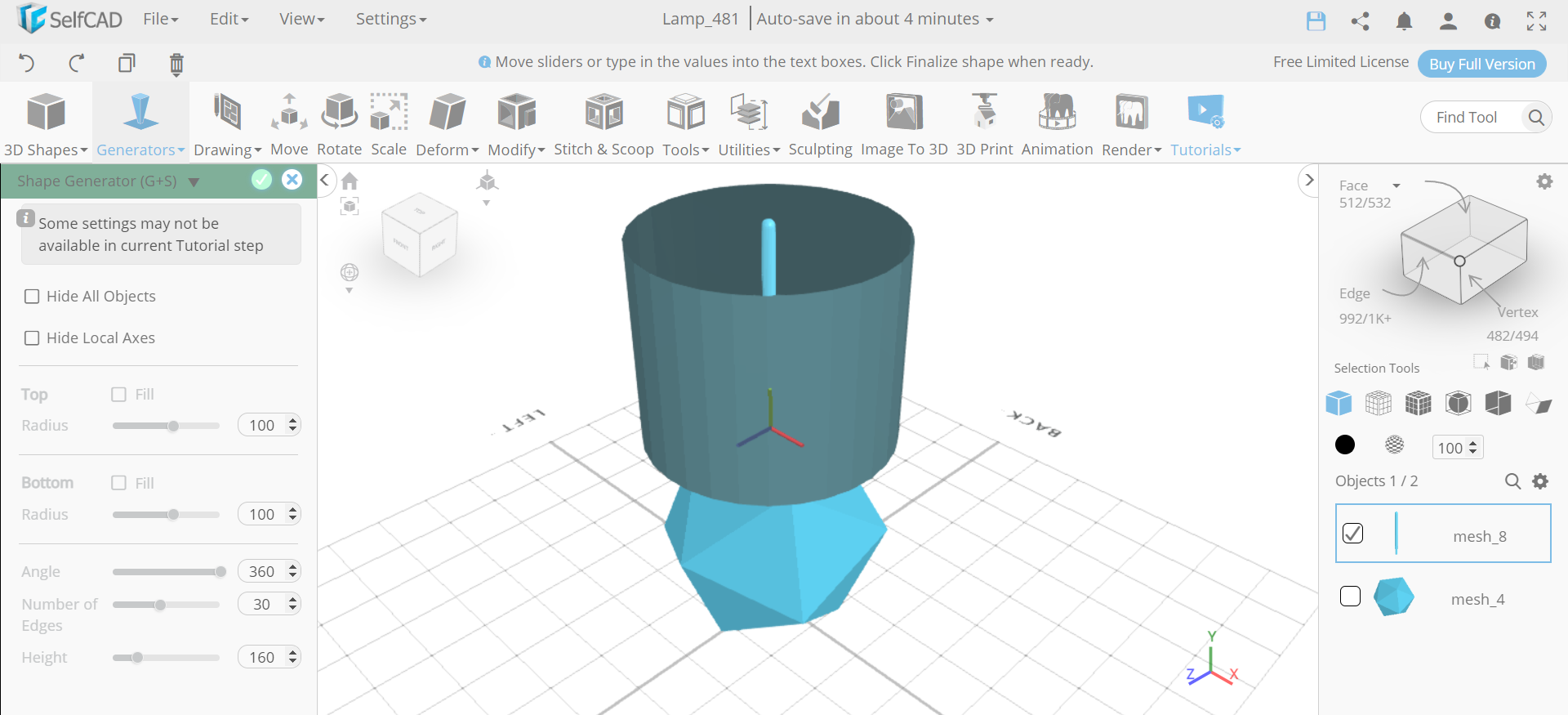Adjust the Top Radius slider
Viewport: 1568px width, 715px height.
[x=167, y=426]
